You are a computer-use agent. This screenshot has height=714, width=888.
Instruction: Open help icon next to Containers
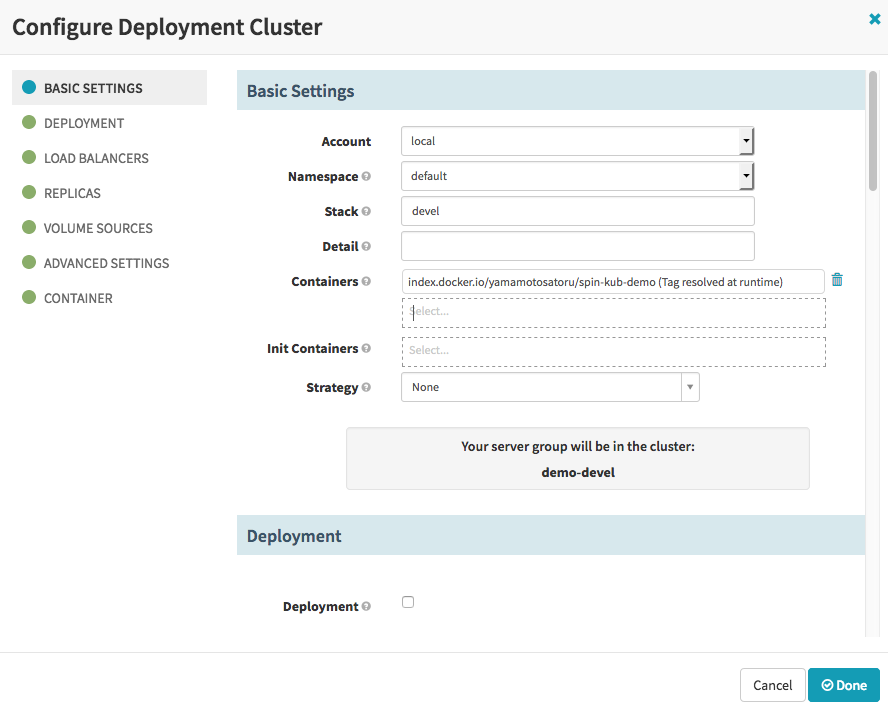[366, 281]
